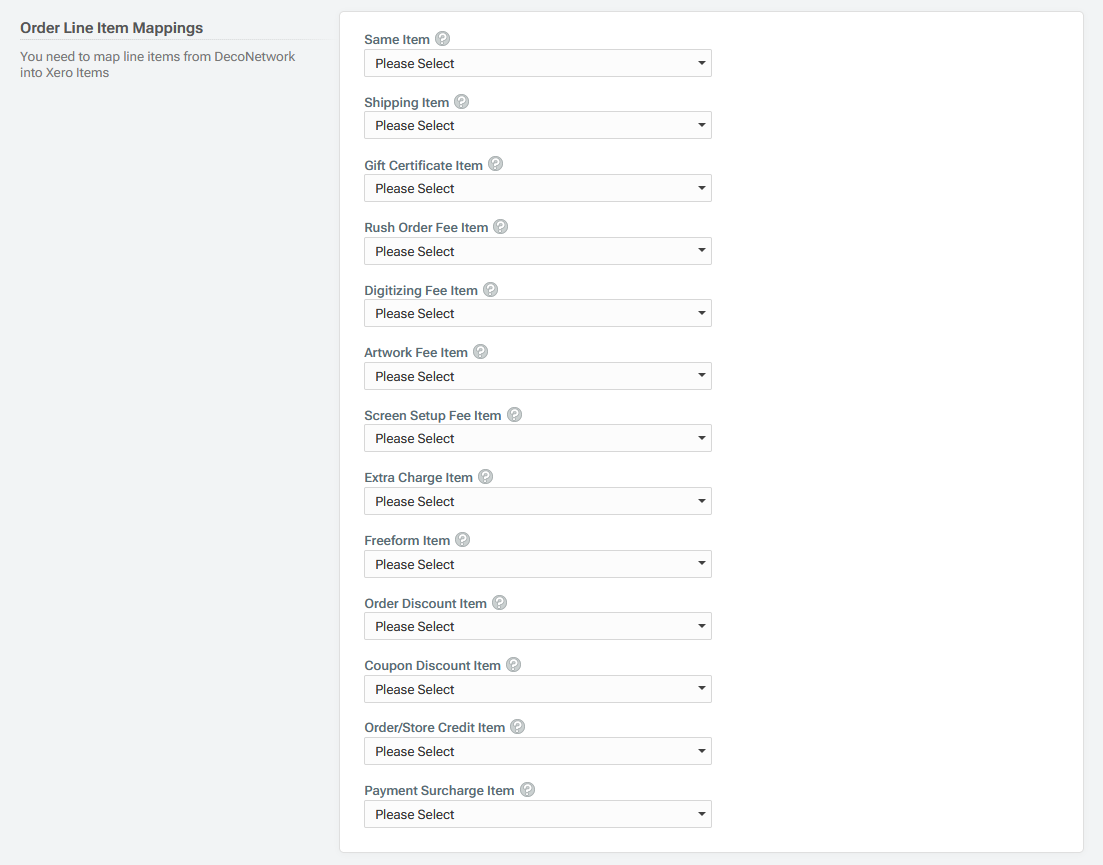Click the Order Line Item Mappings heading
Screen dimensions: 1103x865
click(111, 28)
